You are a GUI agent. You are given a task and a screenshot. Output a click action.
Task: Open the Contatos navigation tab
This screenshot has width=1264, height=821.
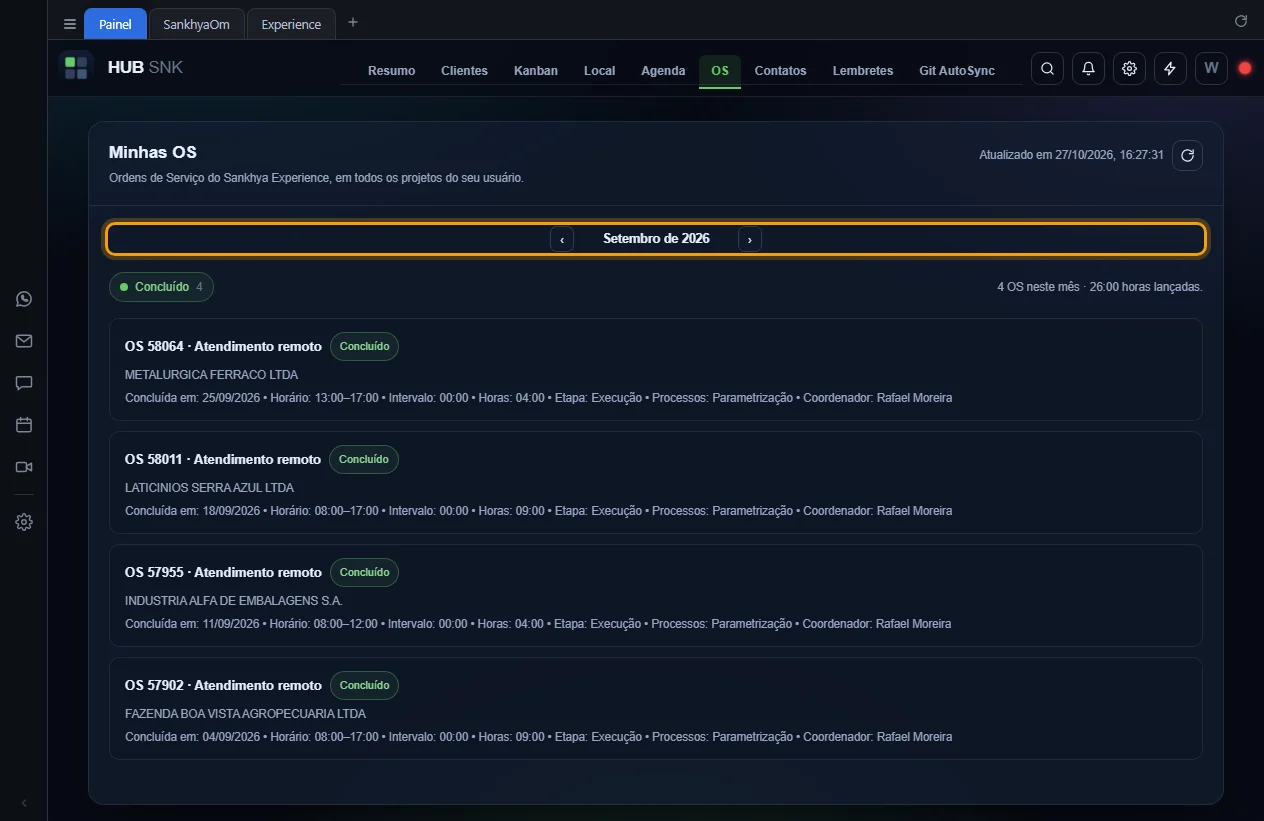780,71
